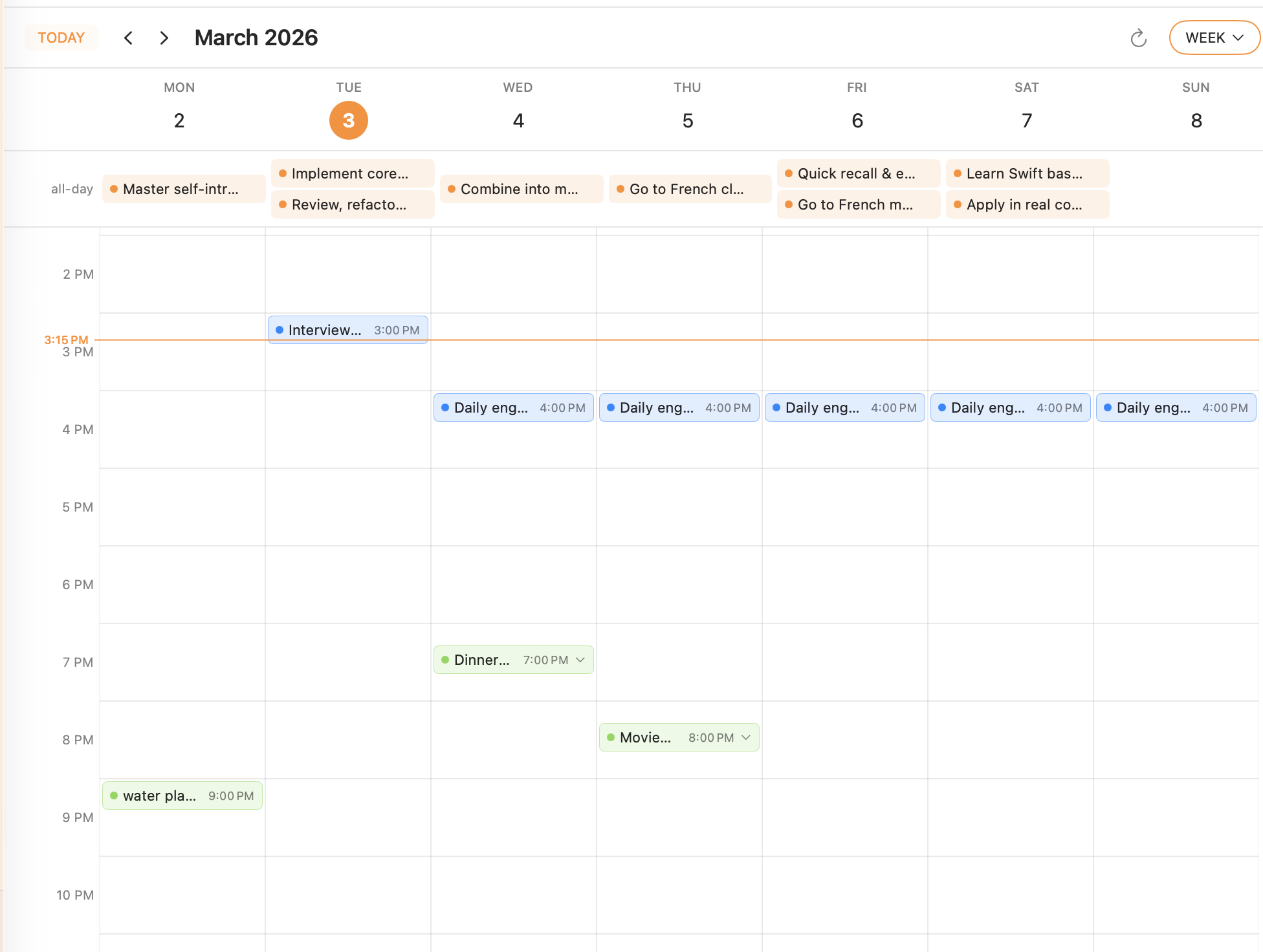
Task: Open the 'Master self-intr...' all-day task
Action: (183, 189)
